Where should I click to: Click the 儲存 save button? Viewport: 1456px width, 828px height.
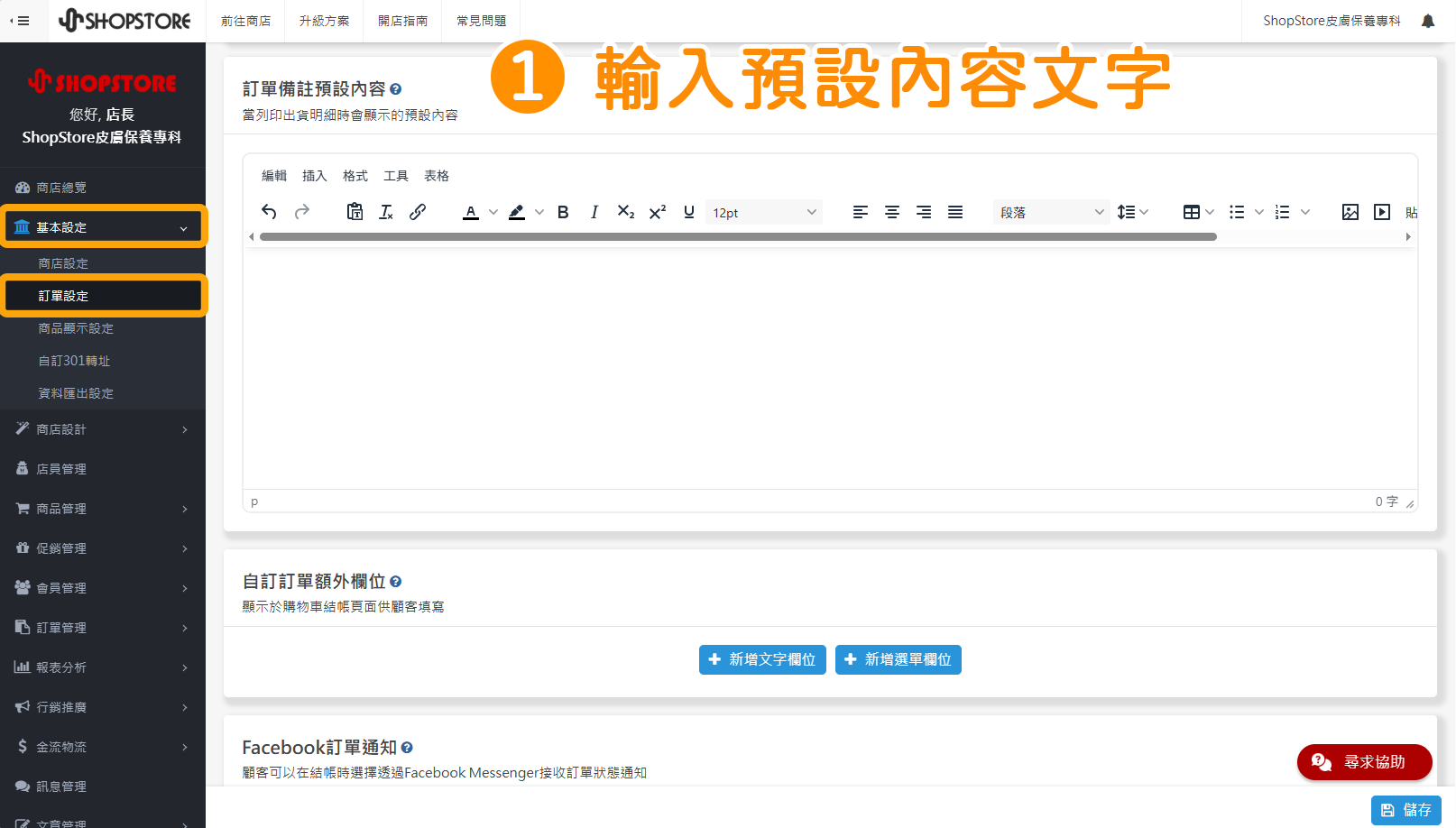coord(1406,810)
